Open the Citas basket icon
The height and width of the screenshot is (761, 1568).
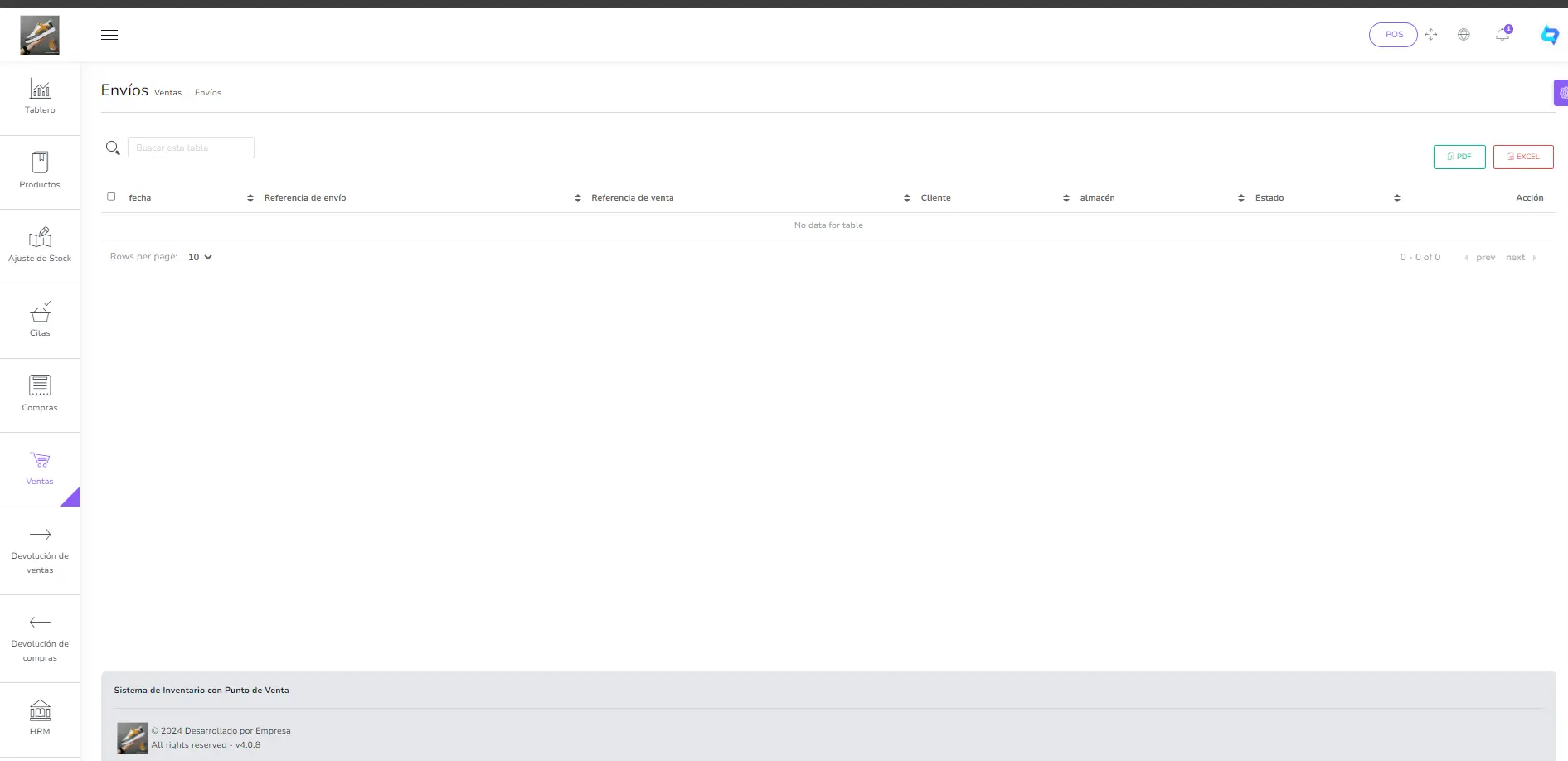40,313
